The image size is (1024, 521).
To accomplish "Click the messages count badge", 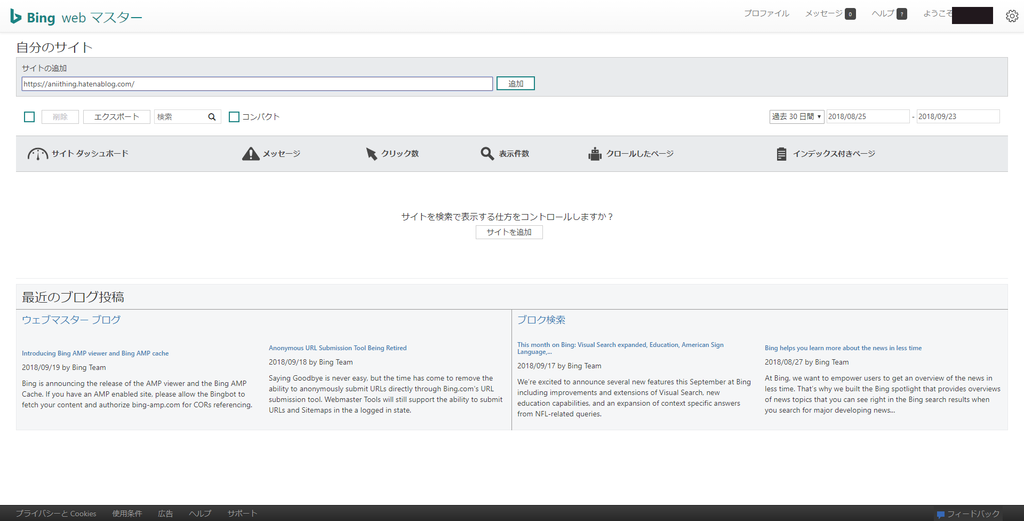I will point(850,14).
